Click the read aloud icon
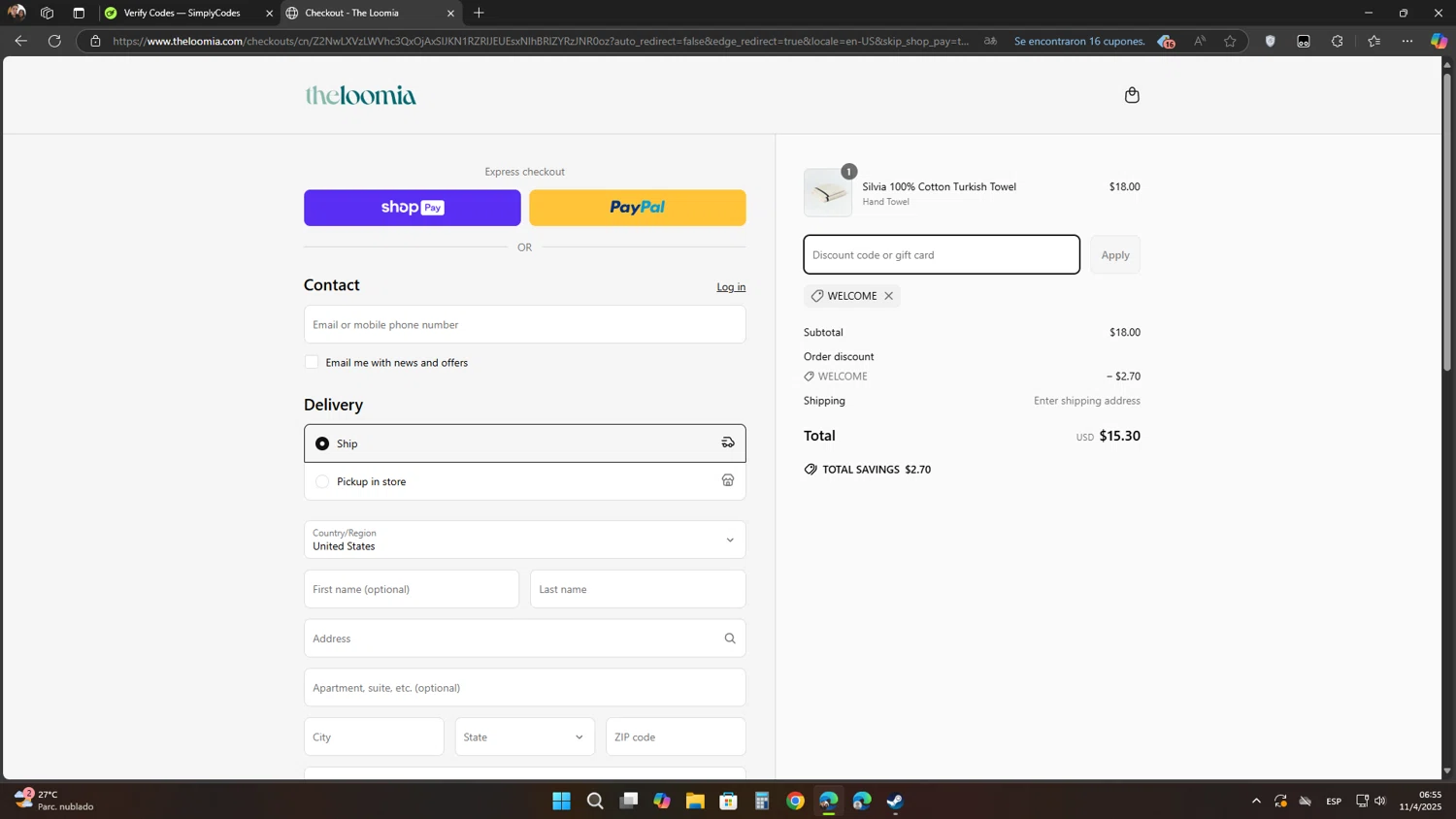Image resolution: width=1456 pixels, height=819 pixels. point(1200,41)
